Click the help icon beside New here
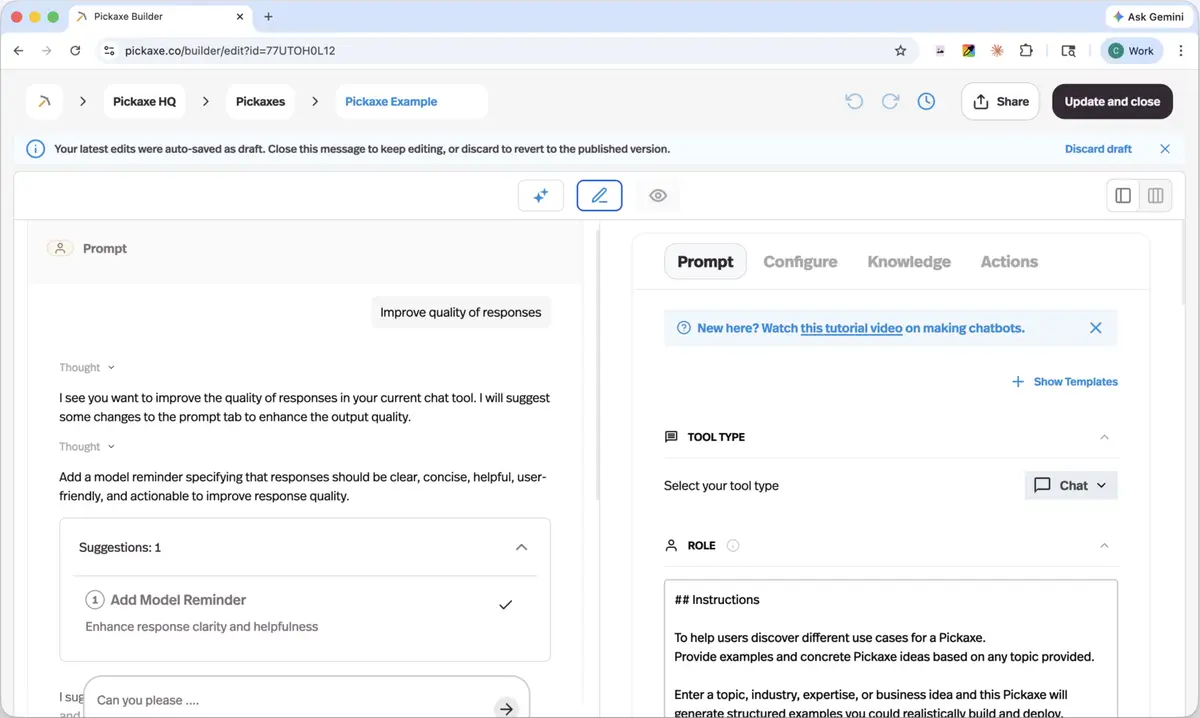The image size is (1200, 718). pos(684,328)
